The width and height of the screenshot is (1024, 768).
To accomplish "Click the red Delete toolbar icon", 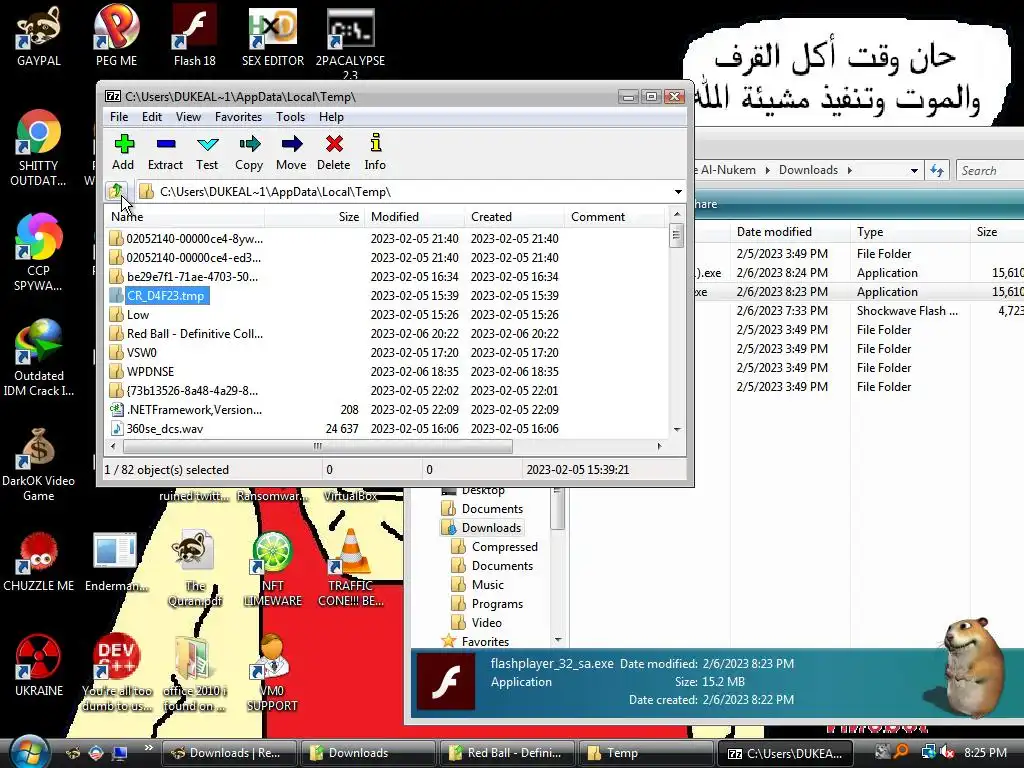I will point(334,152).
